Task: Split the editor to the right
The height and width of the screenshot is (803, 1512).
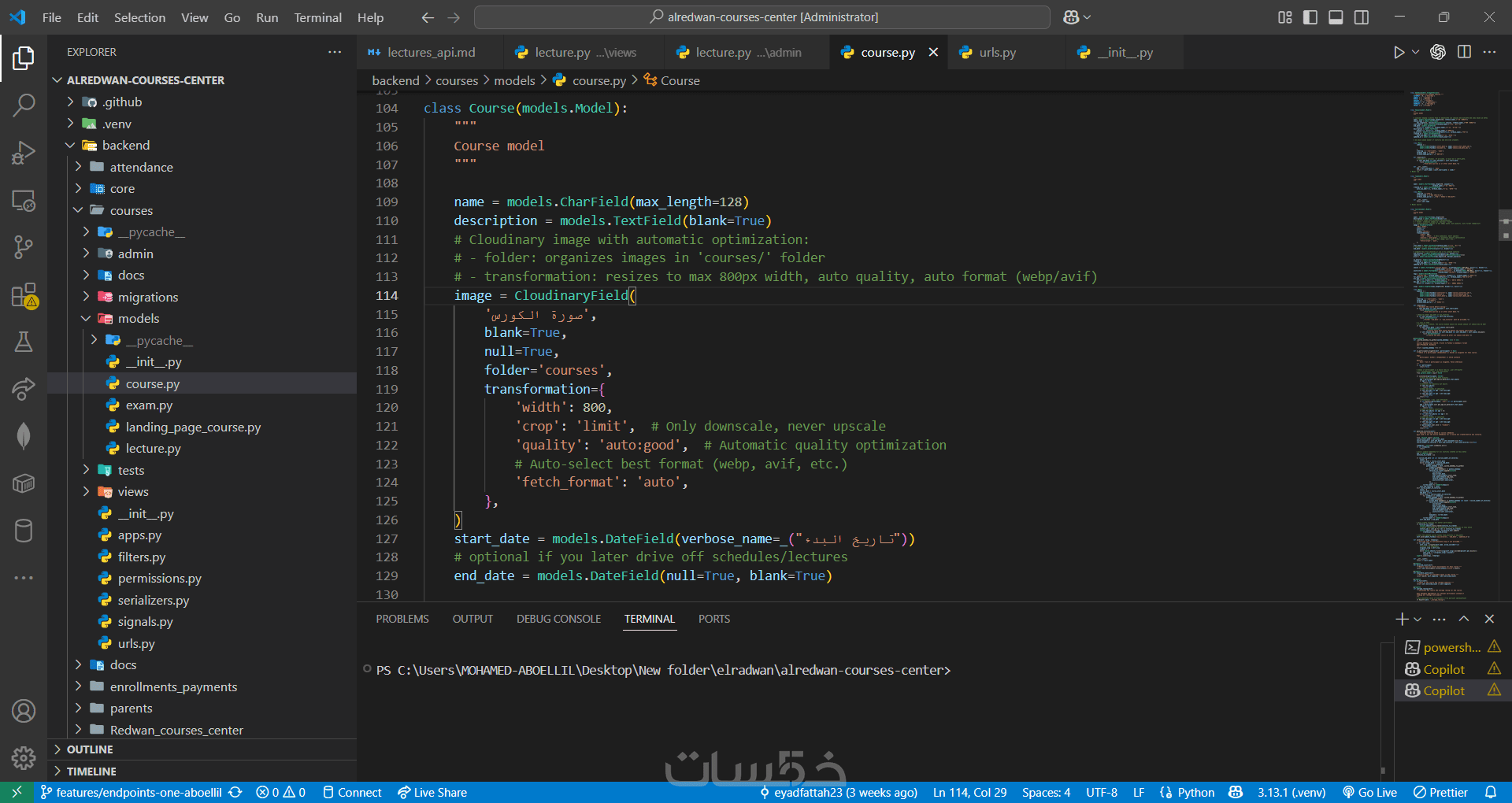Action: click(x=1464, y=52)
